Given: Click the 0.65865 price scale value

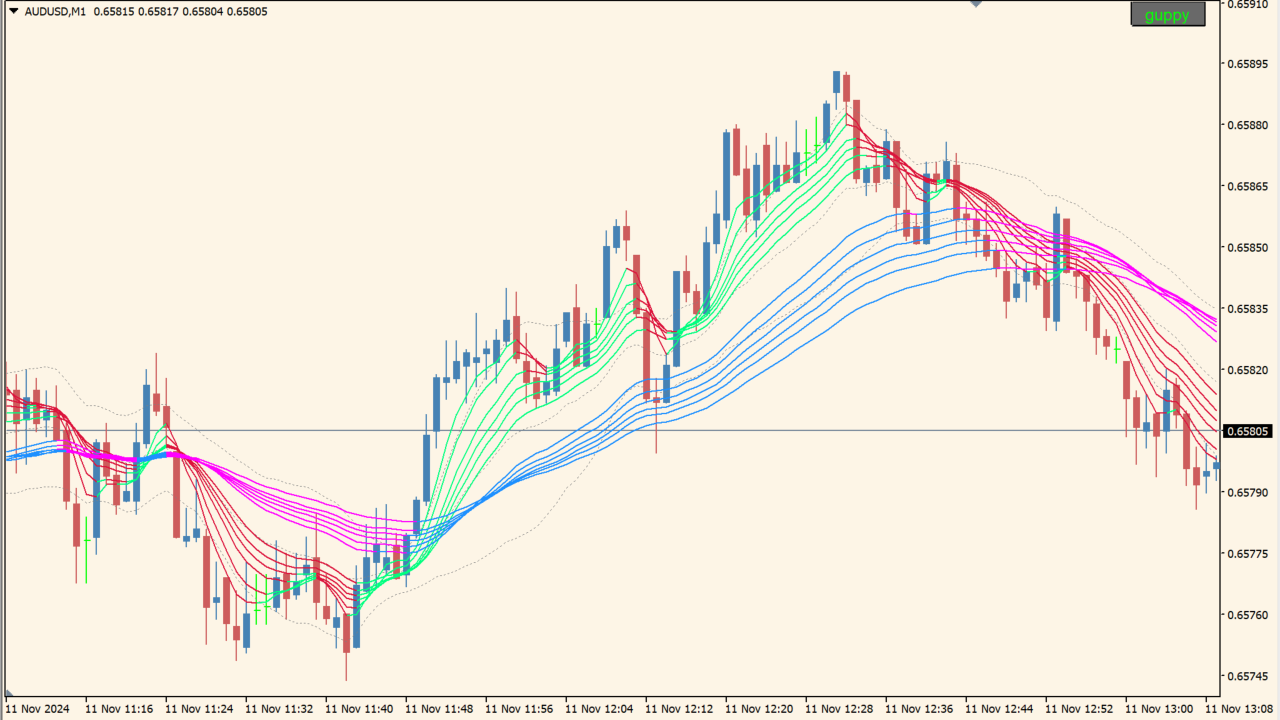Looking at the screenshot, I should click(x=1247, y=186).
